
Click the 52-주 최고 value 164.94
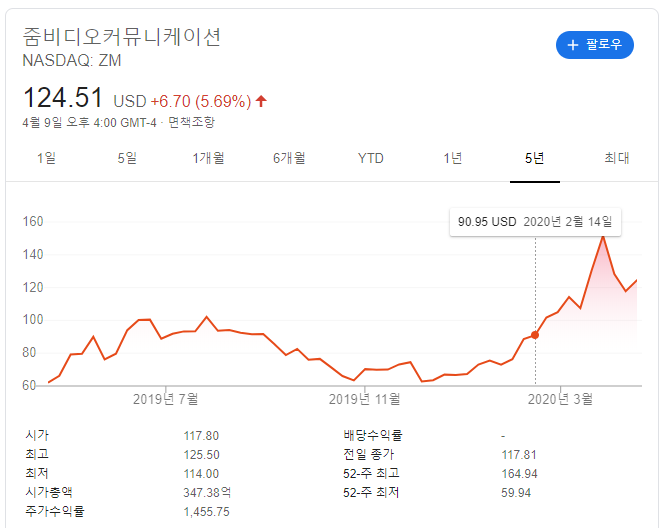[520, 474]
